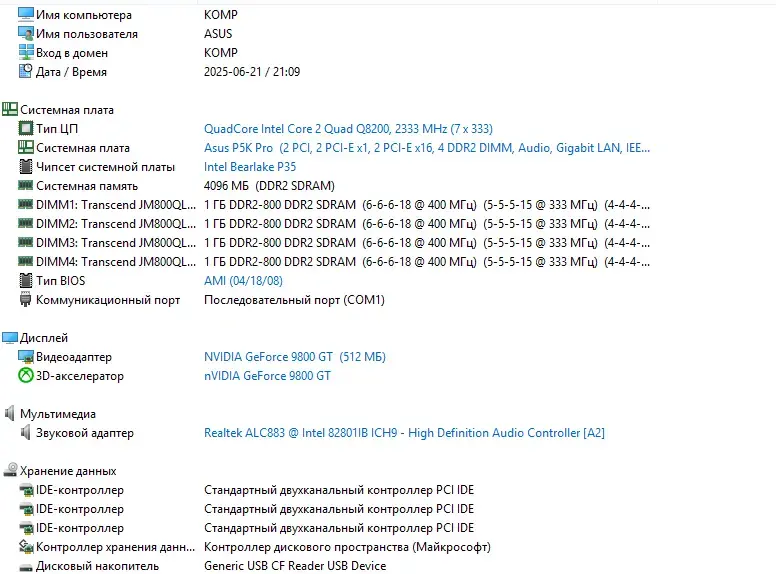
Task: Open the NVIDIA GeForce 9800 GT (512 МБ) link
Action: click(x=294, y=356)
